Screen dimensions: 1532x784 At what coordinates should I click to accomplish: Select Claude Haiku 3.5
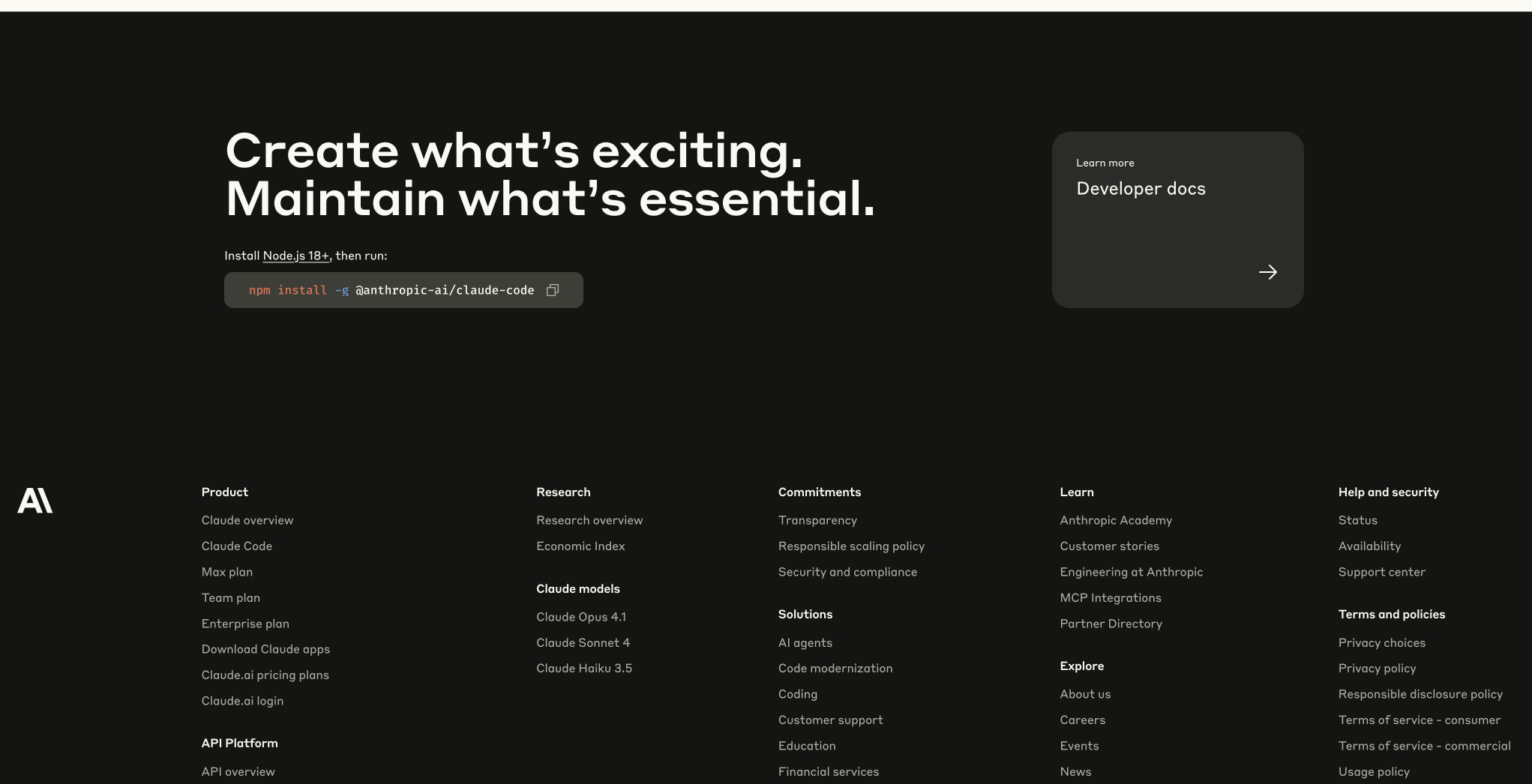click(584, 668)
